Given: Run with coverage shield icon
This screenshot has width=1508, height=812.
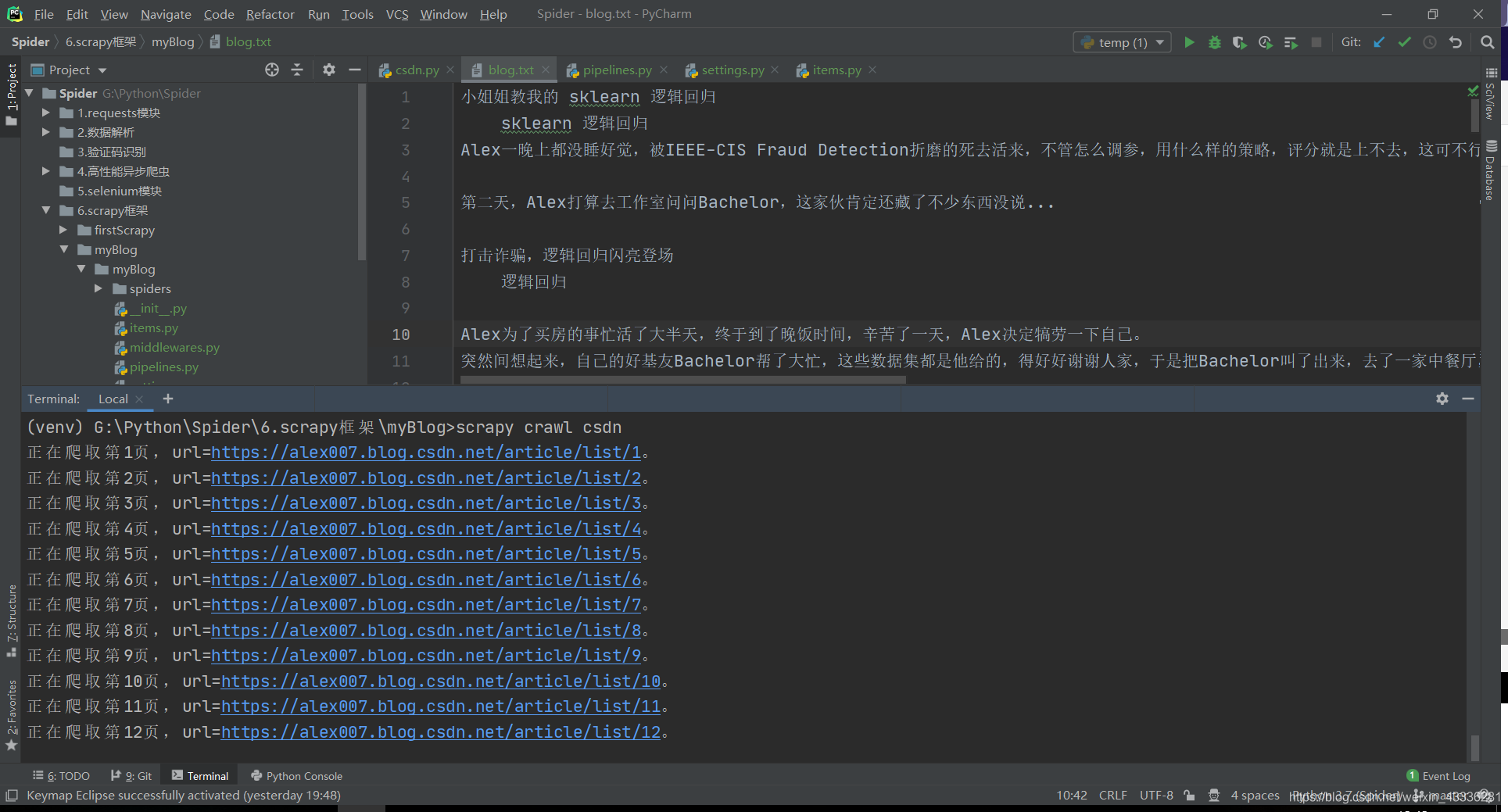Looking at the screenshot, I should click(x=1240, y=42).
